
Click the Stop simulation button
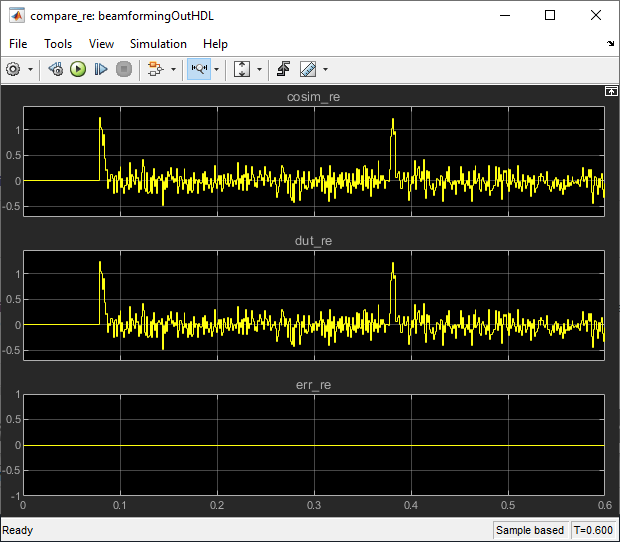tap(123, 69)
